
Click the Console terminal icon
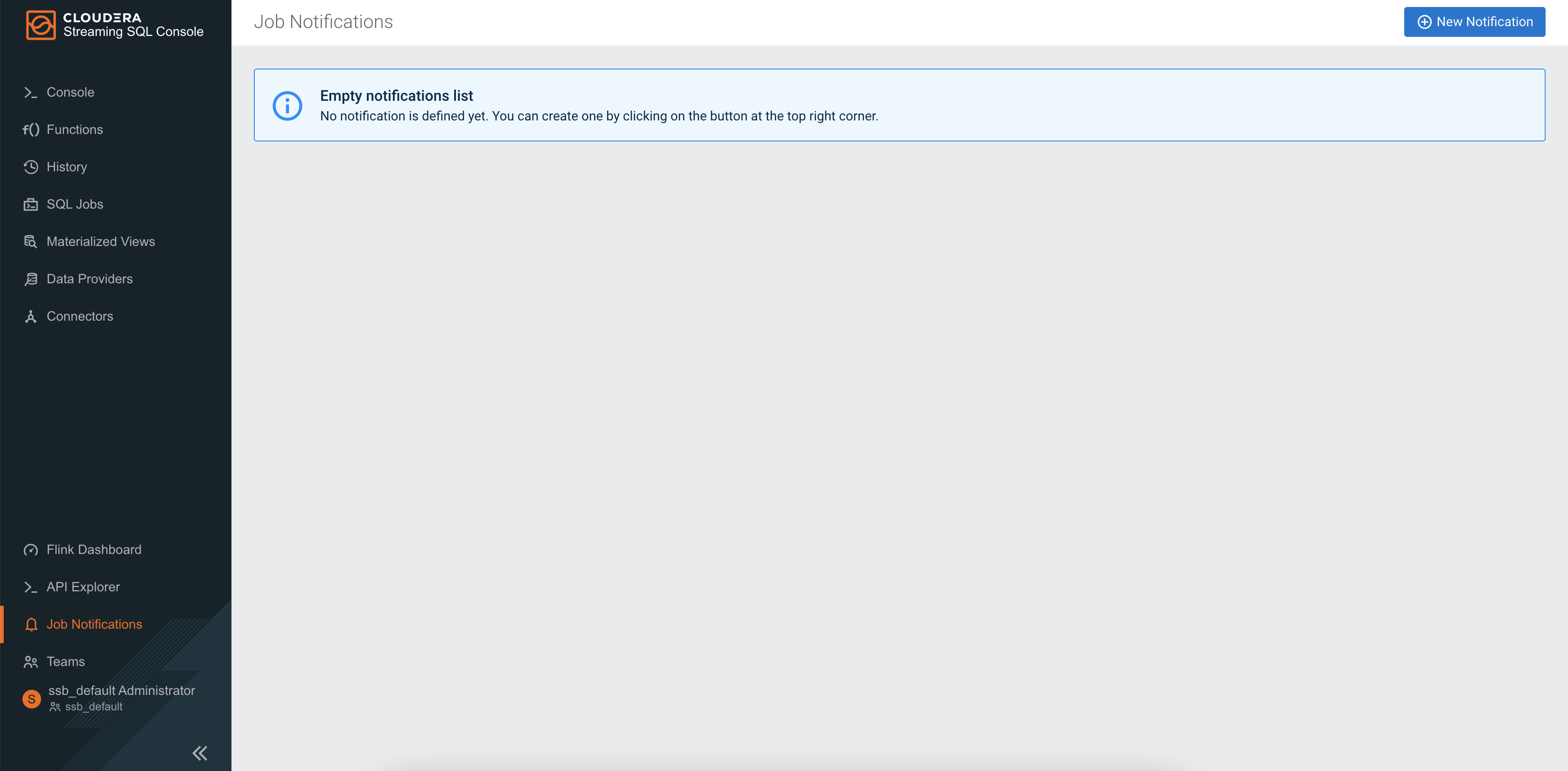coord(30,92)
